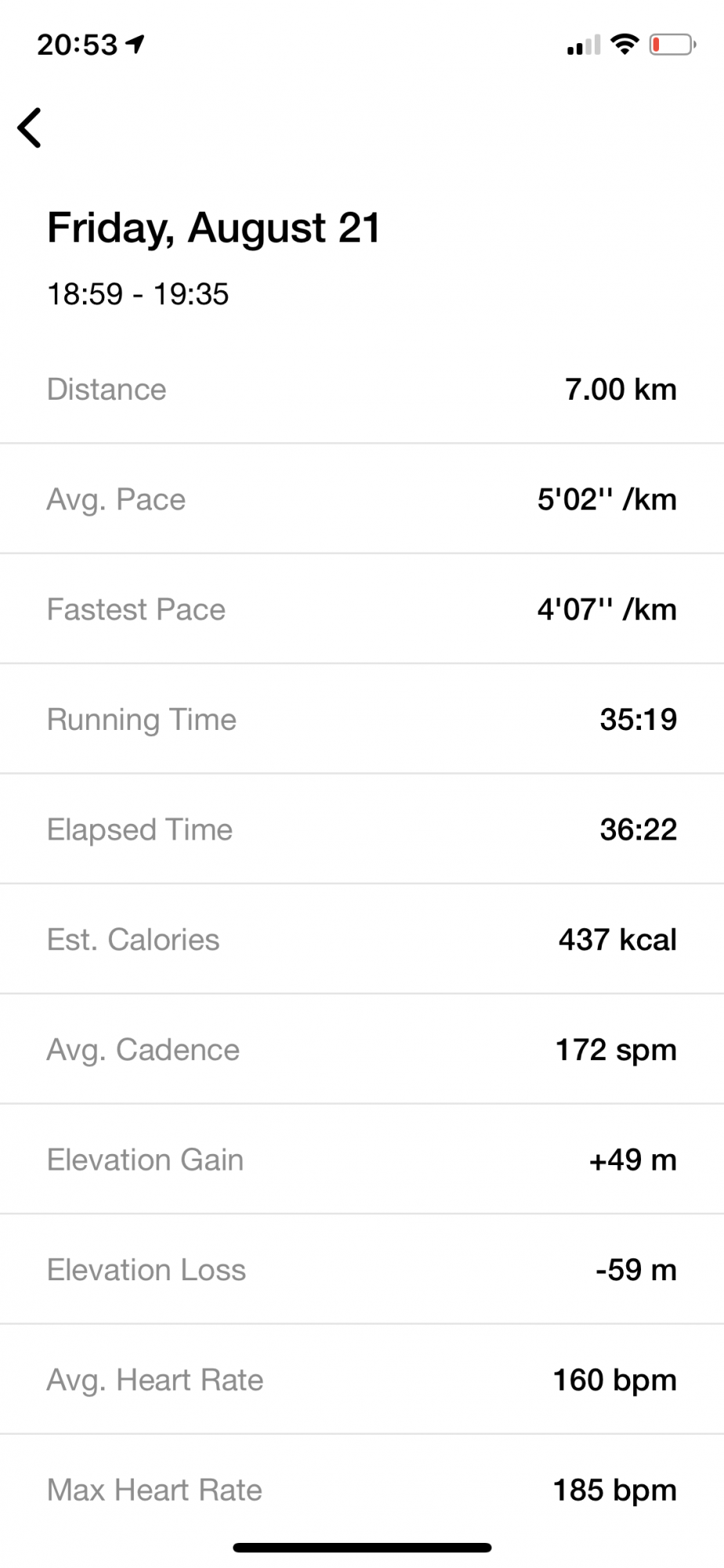Select the Distance row

362,390
